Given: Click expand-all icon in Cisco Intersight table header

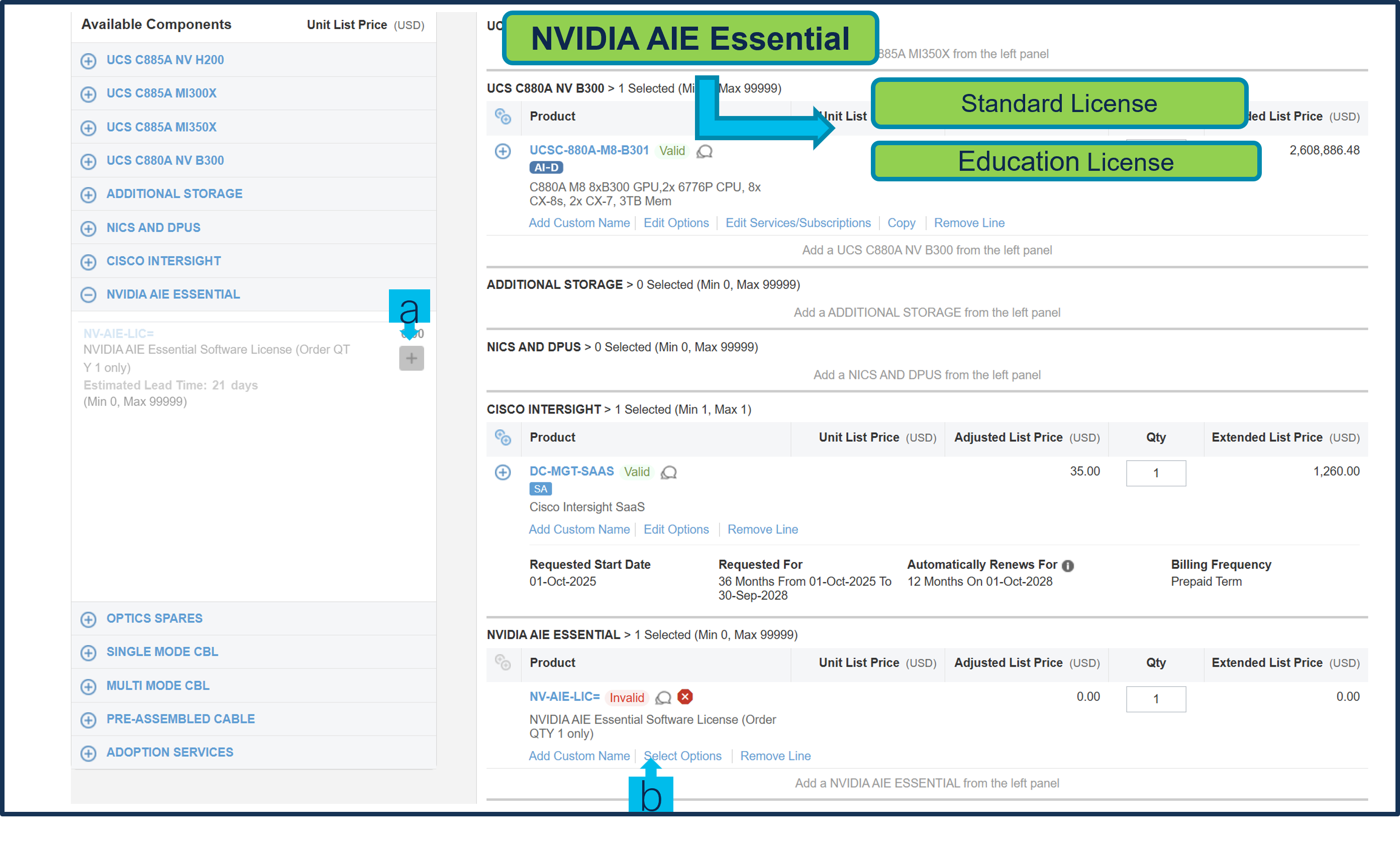Looking at the screenshot, I should click(x=503, y=438).
